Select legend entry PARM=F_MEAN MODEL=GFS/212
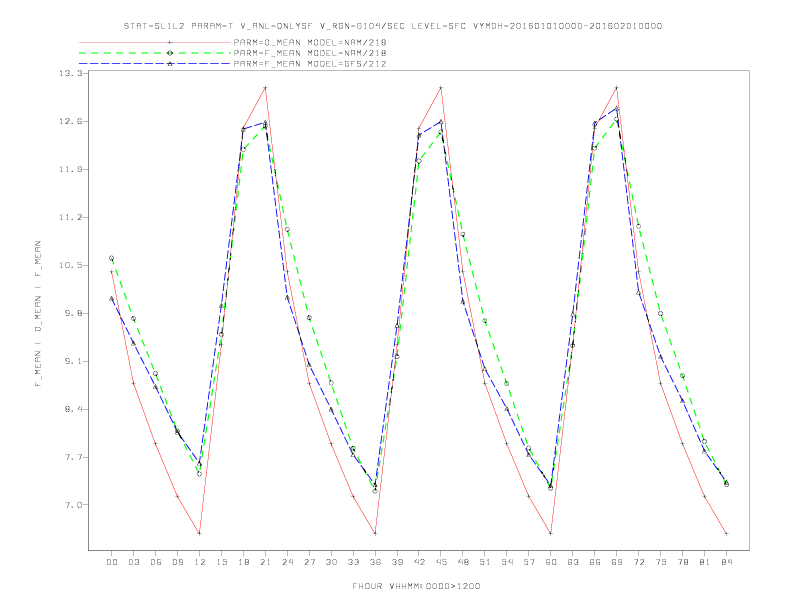Viewport: 792px width, 612px height. 310,64
